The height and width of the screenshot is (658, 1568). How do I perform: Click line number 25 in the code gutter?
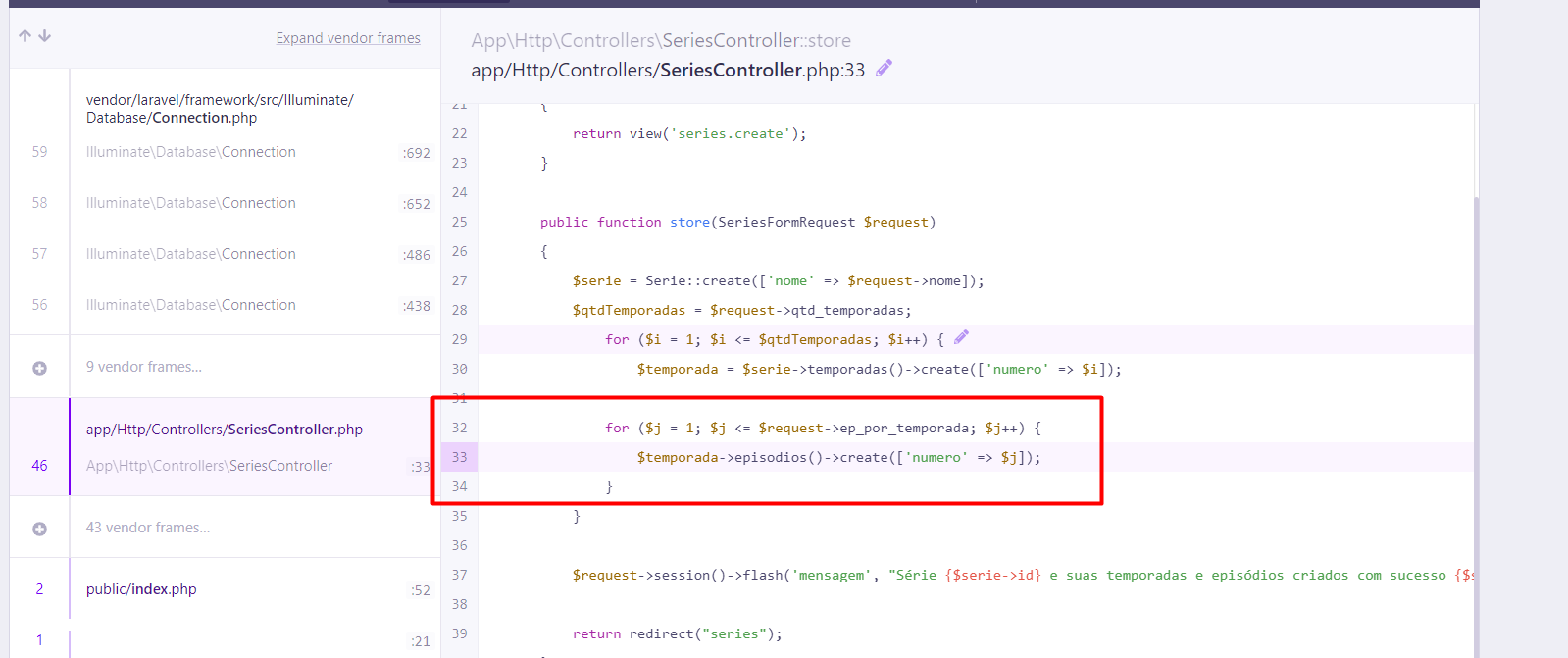pyautogui.click(x=459, y=222)
